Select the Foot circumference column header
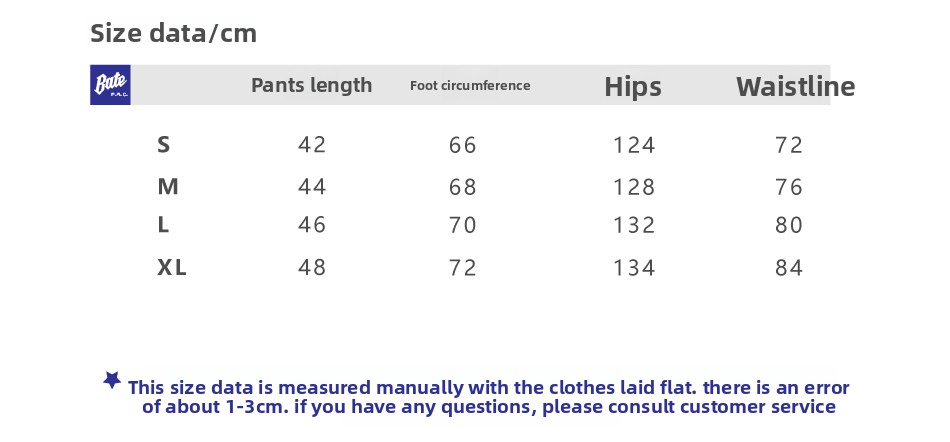This screenshot has width=950, height=442. coord(470,86)
